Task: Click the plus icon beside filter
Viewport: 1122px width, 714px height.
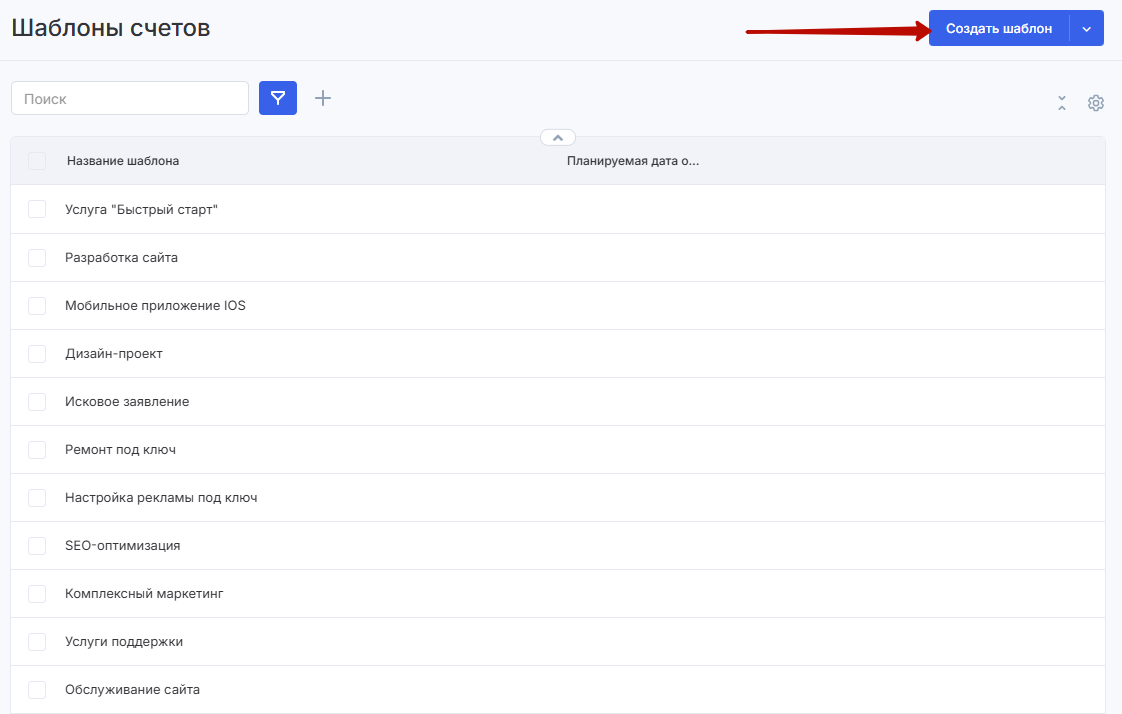Action: (x=323, y=98)
